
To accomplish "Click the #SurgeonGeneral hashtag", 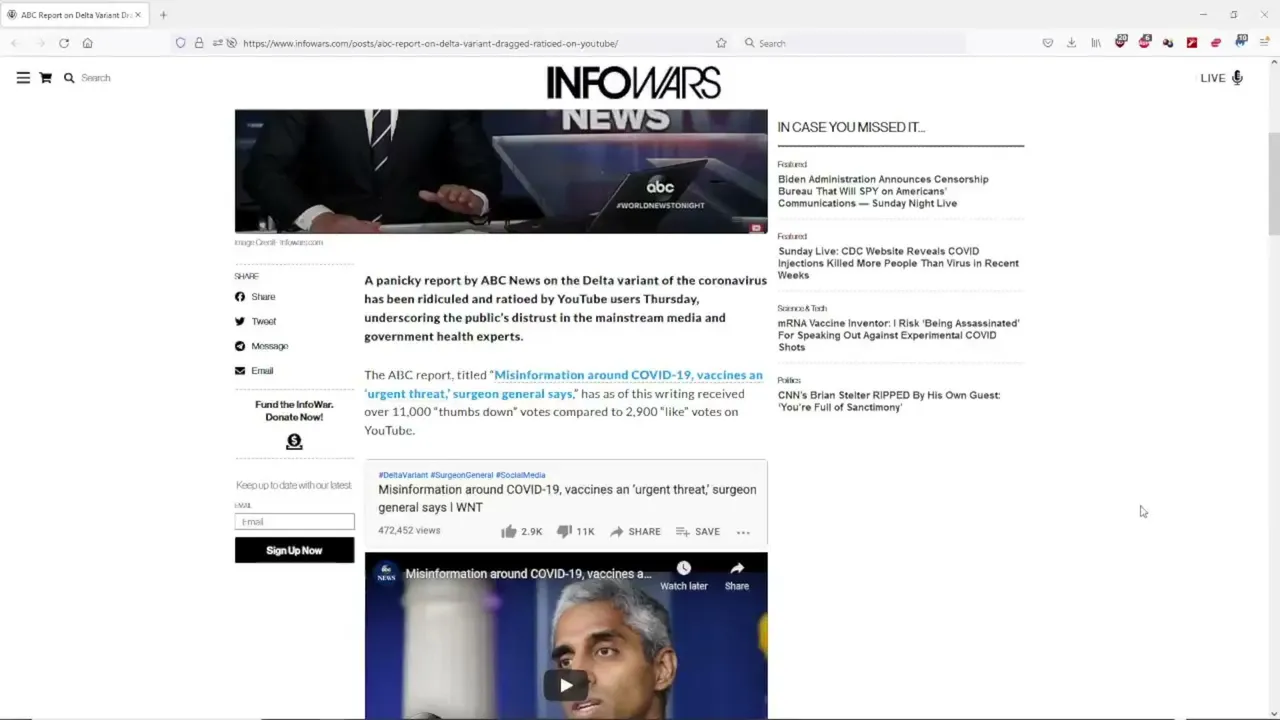I will pyautogui.click(x=462, y=475).
